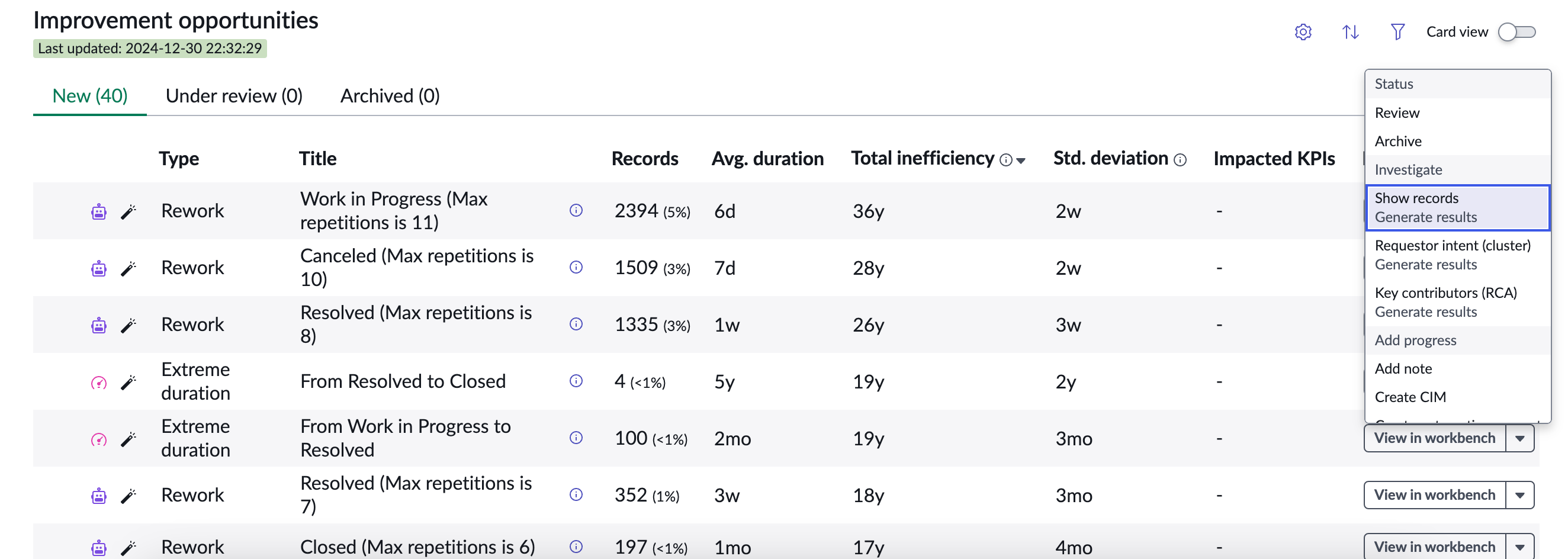Image resolution: width=1568 pixels, height=559 pixels.
Task: Click the wand icon for Resolved repetitions 7 row
Action: 128,495
